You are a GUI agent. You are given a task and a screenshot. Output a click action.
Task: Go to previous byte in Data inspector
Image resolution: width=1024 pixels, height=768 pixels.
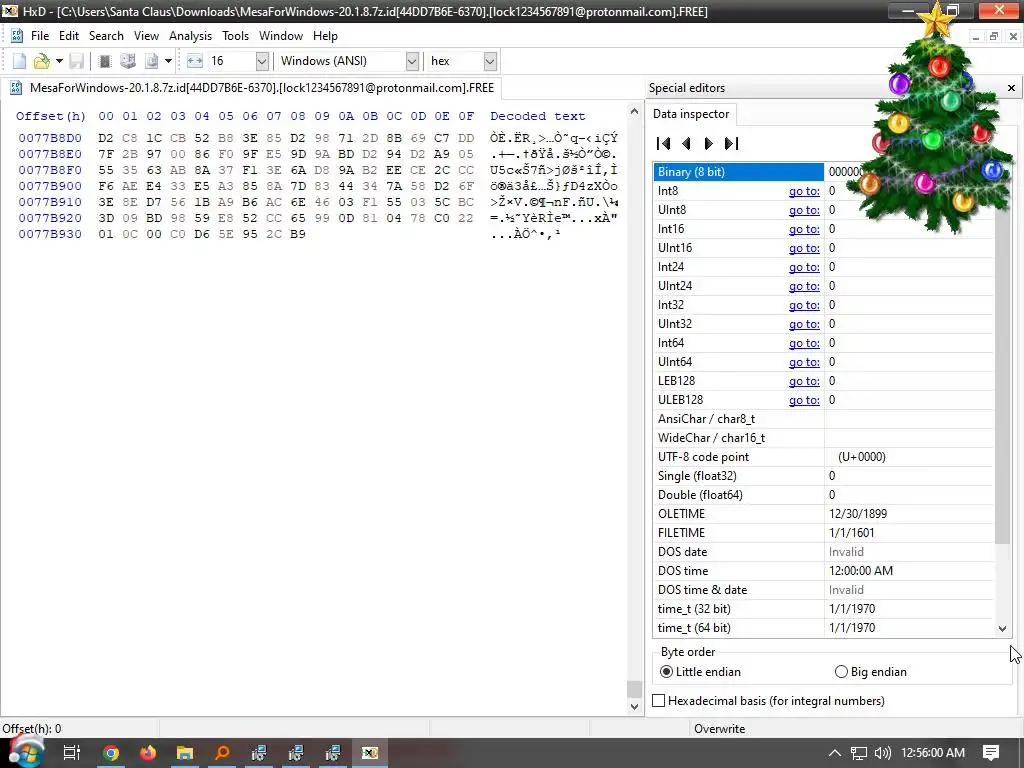coord(686,144)
